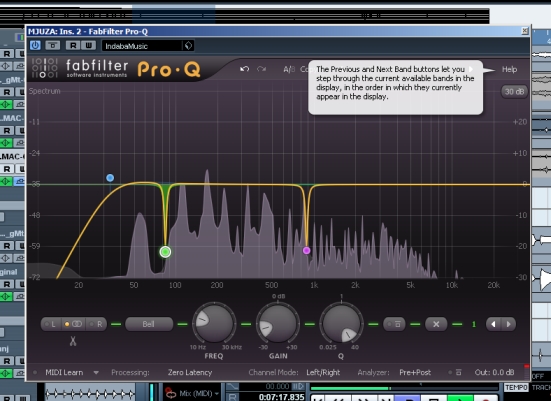Screen dimensions: 551x401
Task: Click the small arrow inside the help tooltip
Action: pos(472,69)
